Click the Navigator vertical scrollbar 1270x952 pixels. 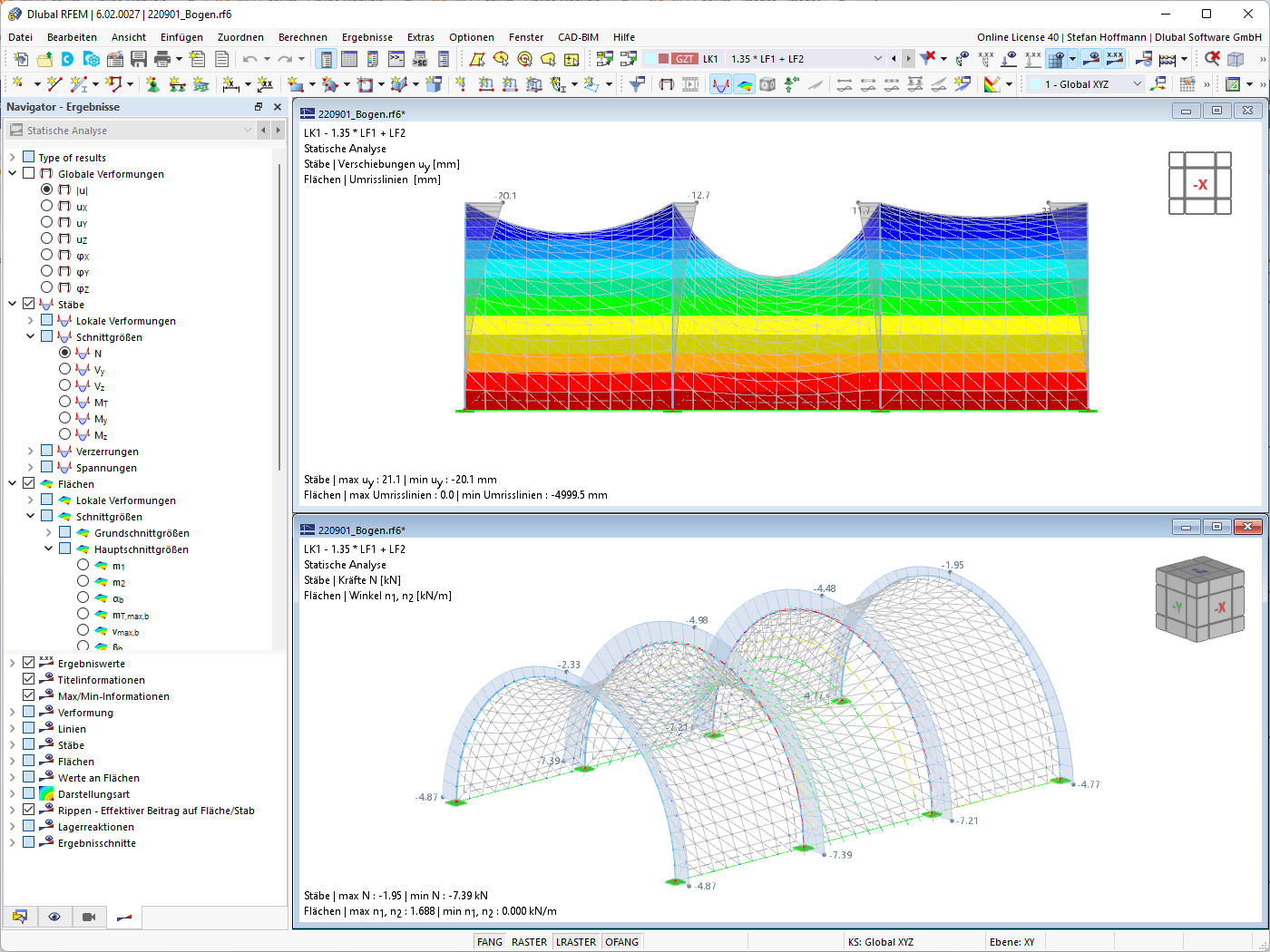click(x=278, y=317)
